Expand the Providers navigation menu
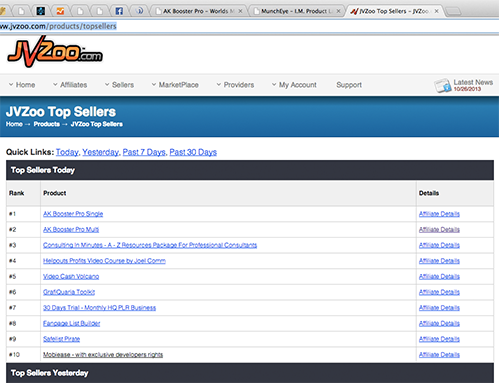Image resolution: width=499 pixels, height=383 pixels. [235, 85]
